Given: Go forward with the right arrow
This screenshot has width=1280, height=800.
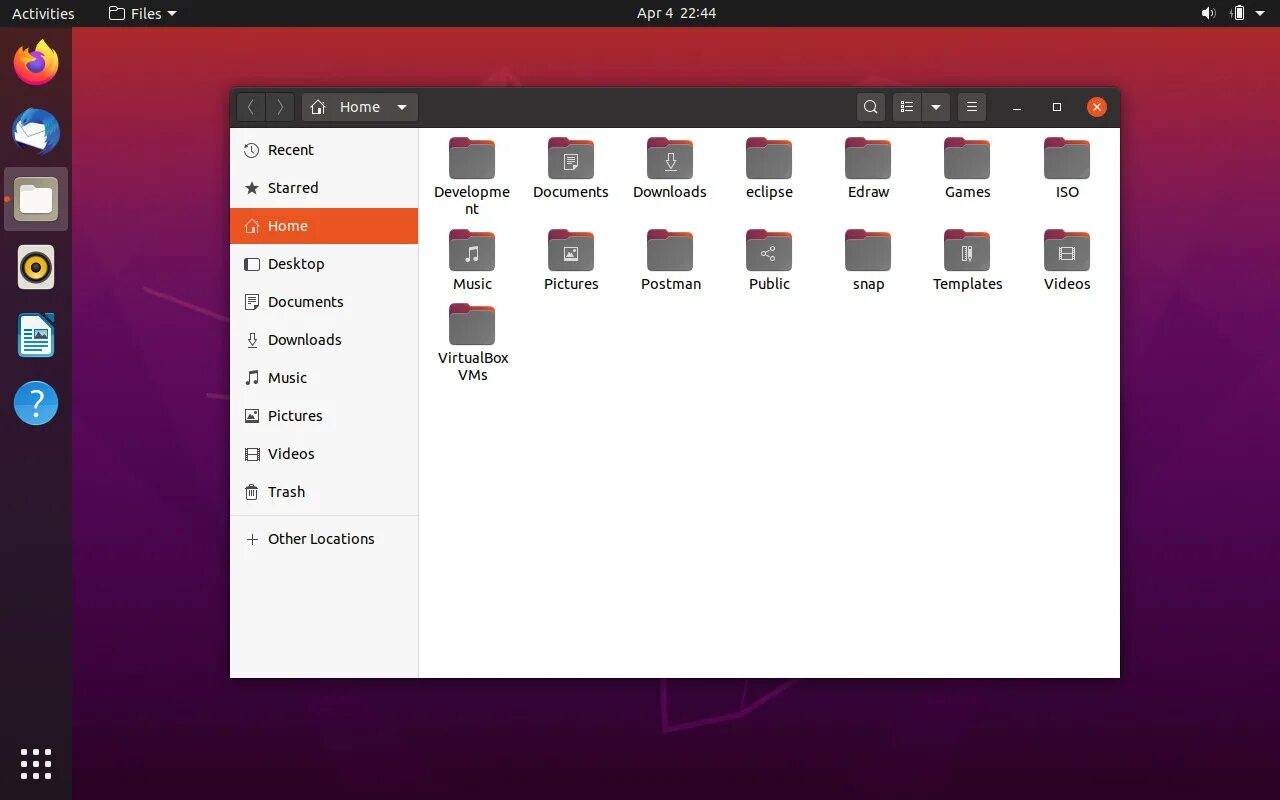Looking at the screenshot, I should click(280, 107).
